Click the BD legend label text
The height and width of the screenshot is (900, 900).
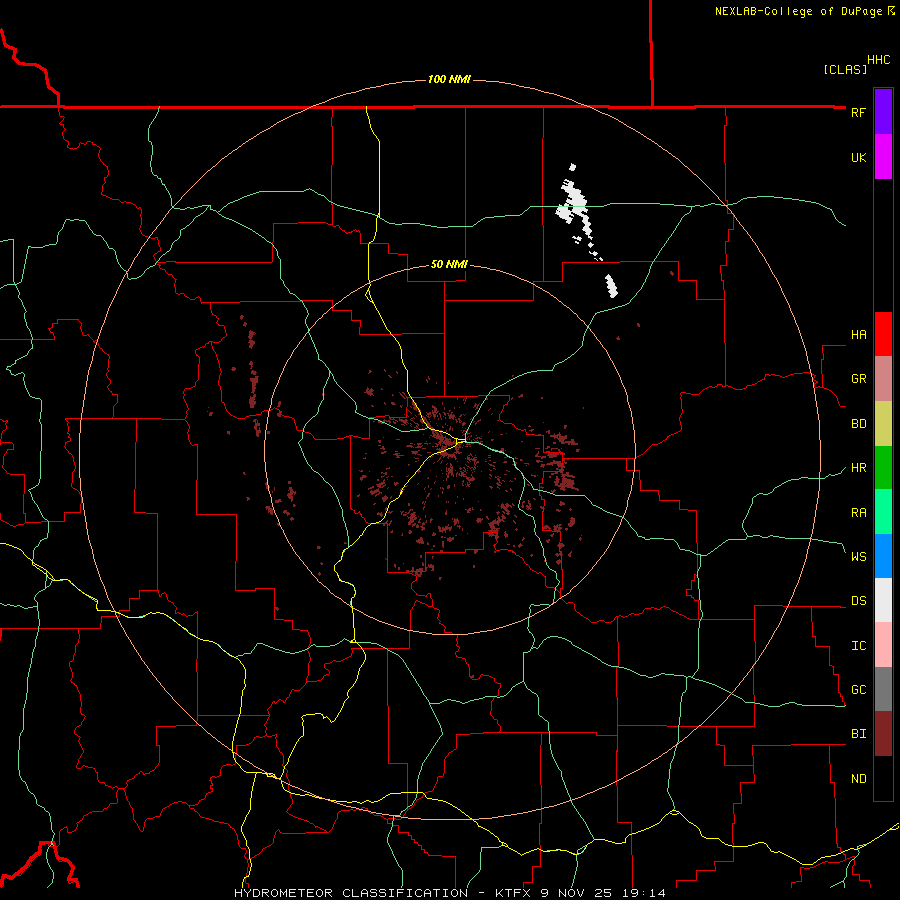click(x=859, y=424)
